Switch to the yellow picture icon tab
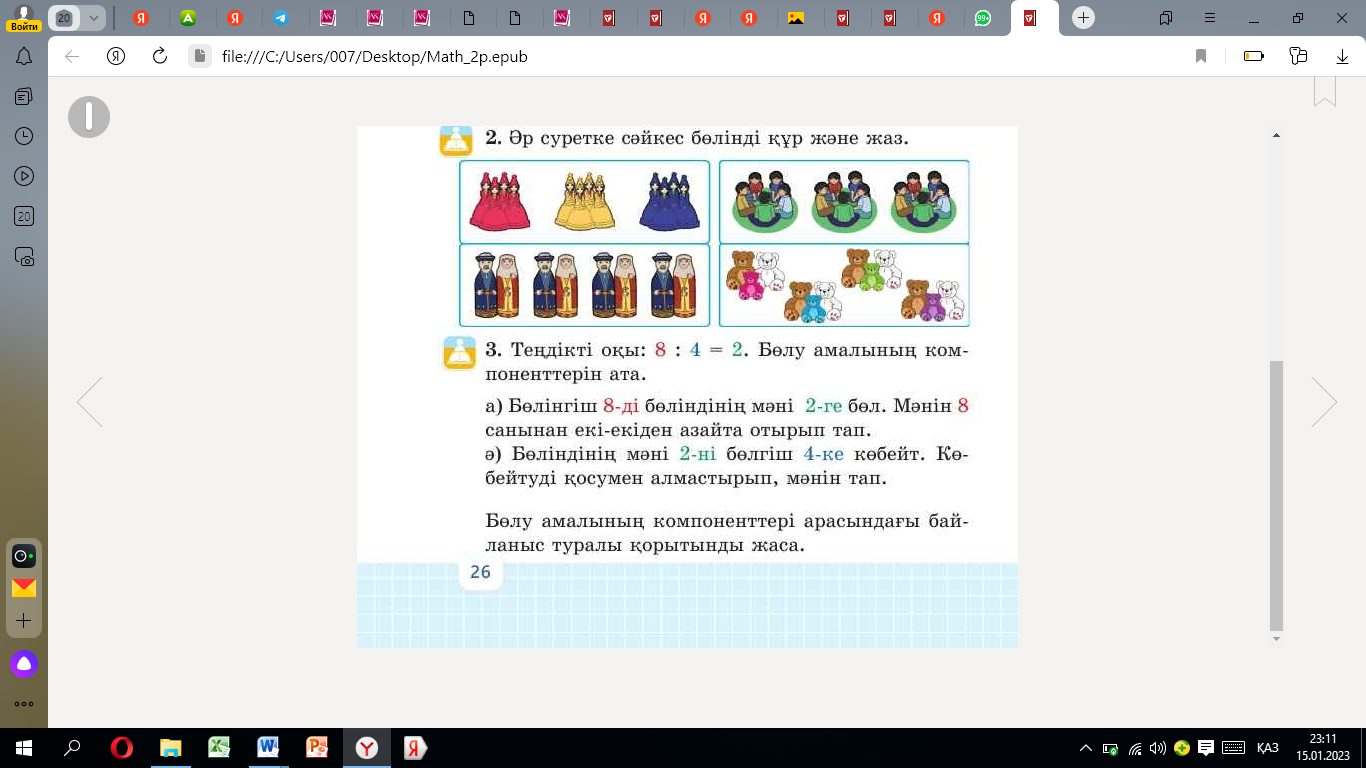This screenshot has width=1366, height=768. click(x=796, y=18)
